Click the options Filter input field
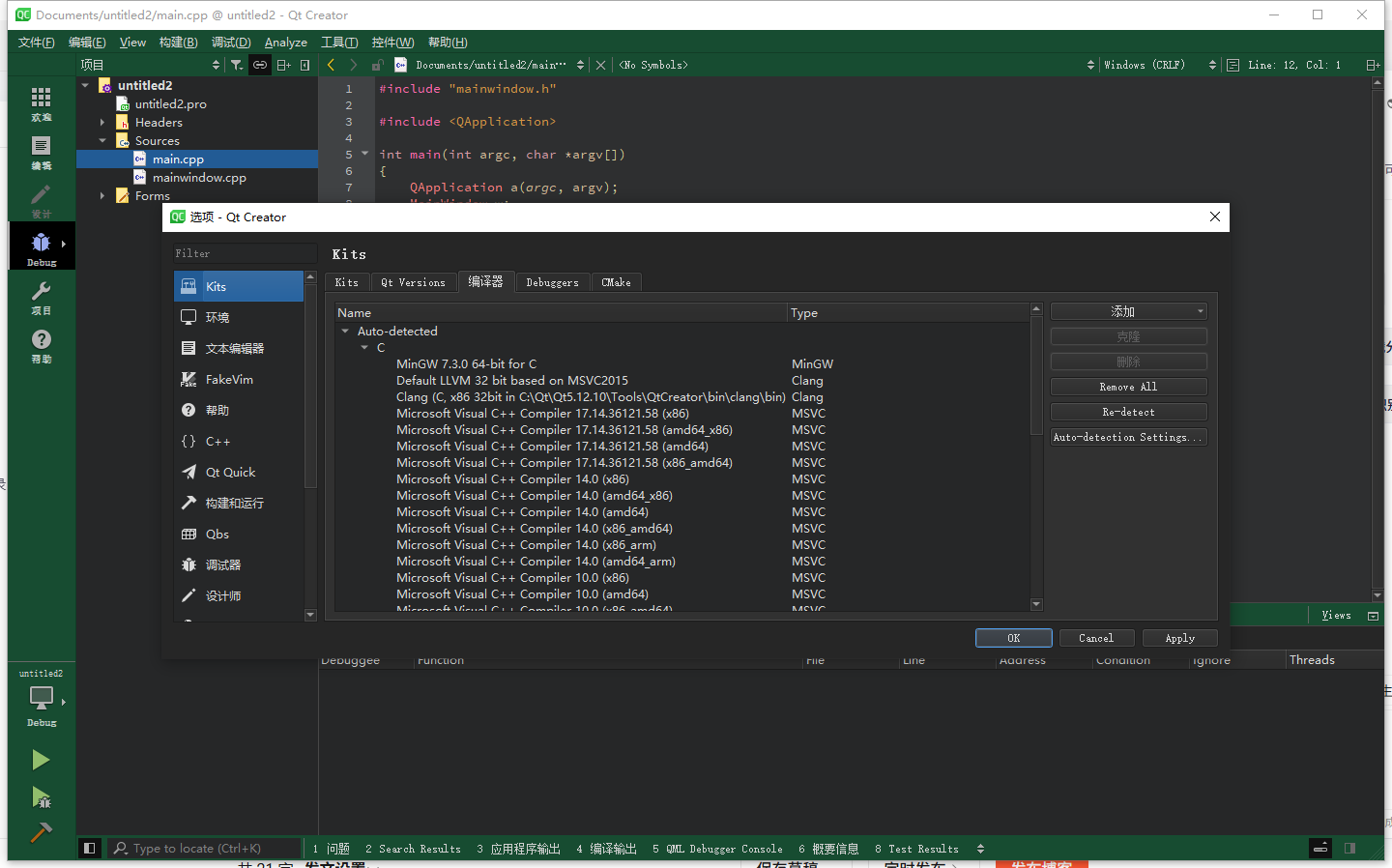The width and height of the screenshot is (1392, 868). [246, 253]
